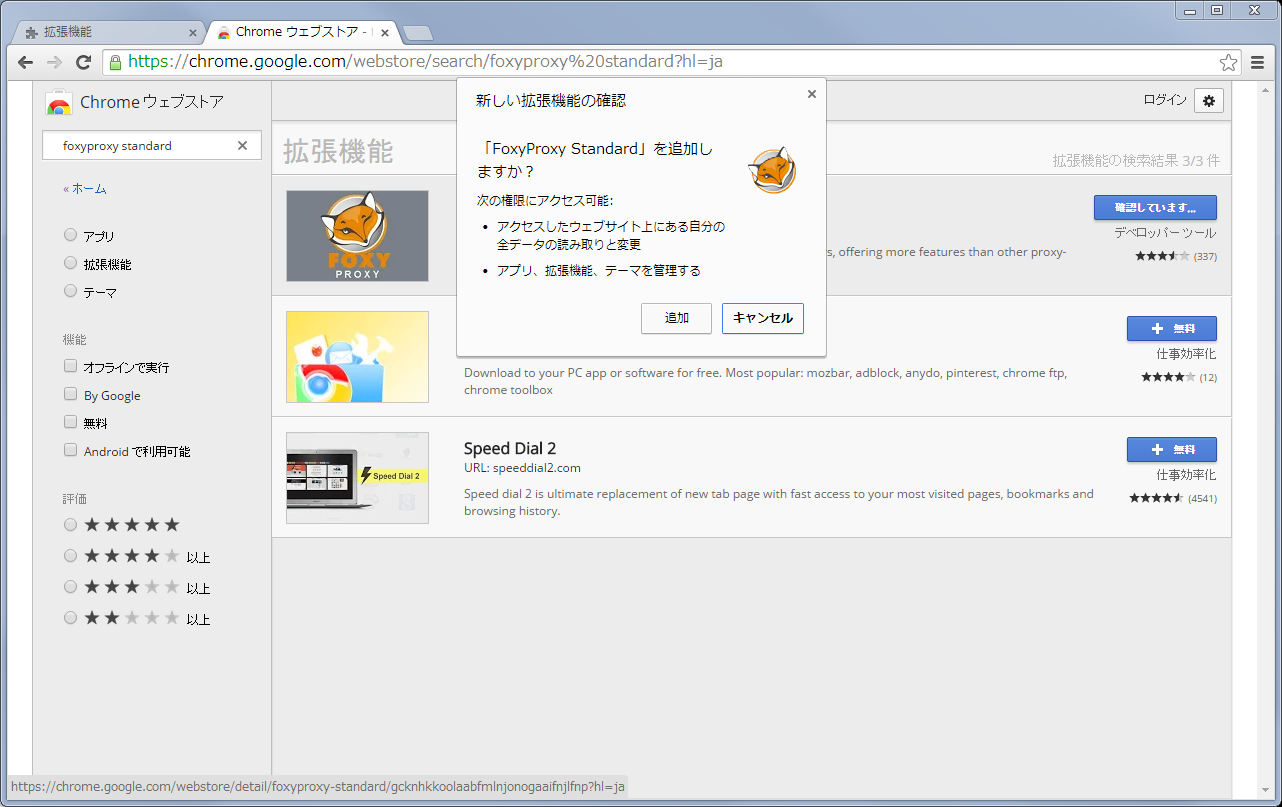Open the Speed Dial 2 title
Image resolution: width=1282 pixels, height=807 pixels.
tap(510, 448)
